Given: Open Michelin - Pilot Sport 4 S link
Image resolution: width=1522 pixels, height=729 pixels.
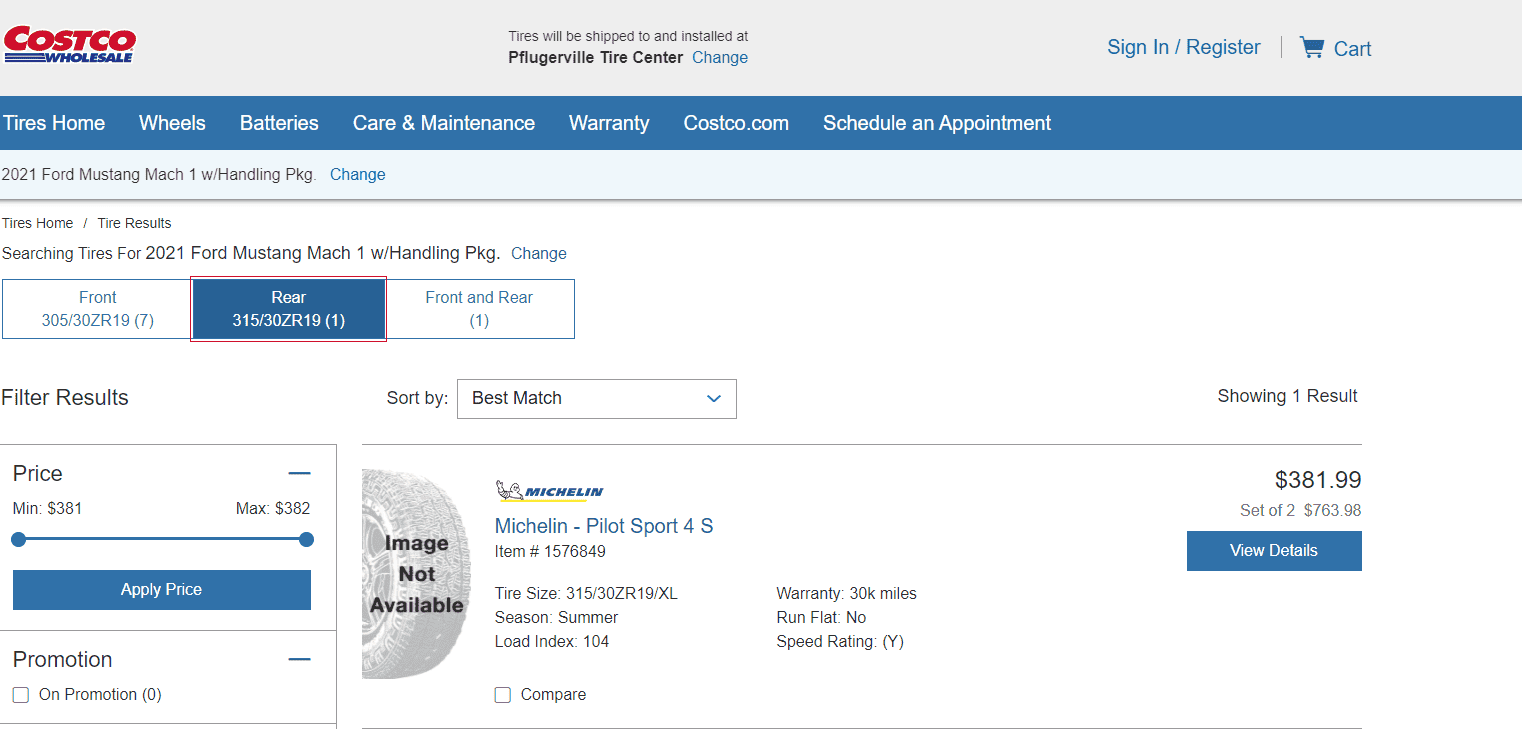Looking at the screenshot, I should tap(604, 526).
